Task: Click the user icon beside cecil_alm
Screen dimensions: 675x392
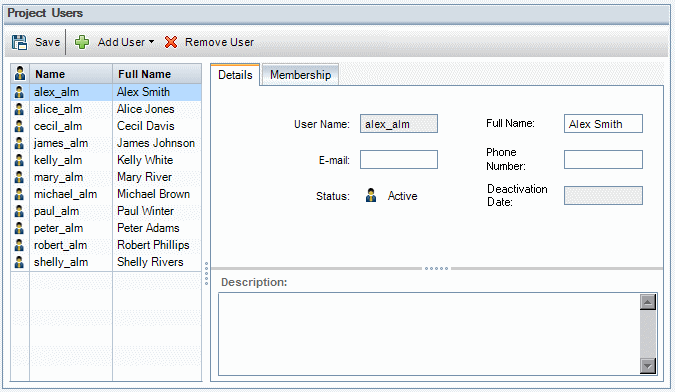Action: click(19, 126)
